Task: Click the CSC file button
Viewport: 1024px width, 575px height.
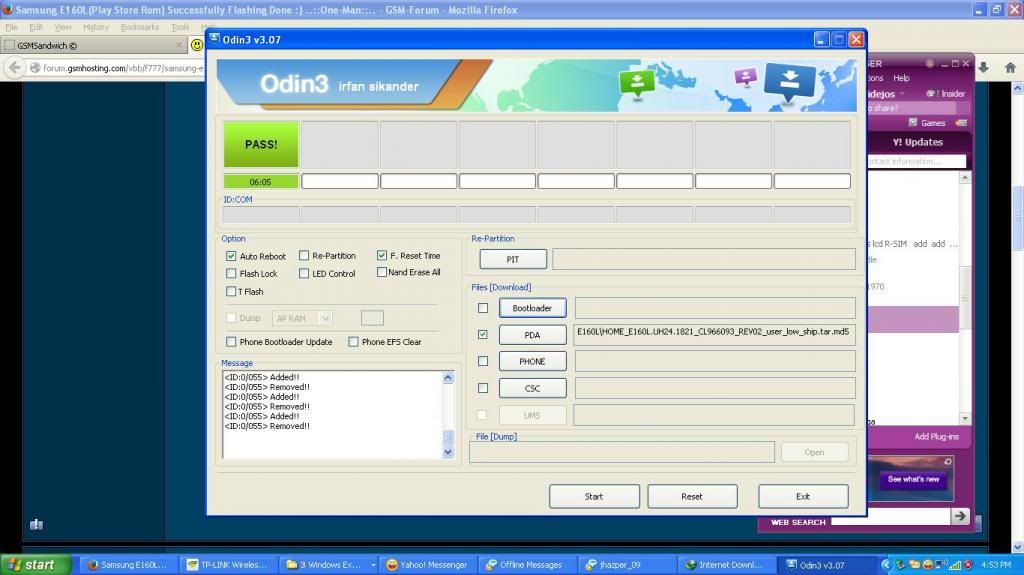Action: tap(532, 388)
